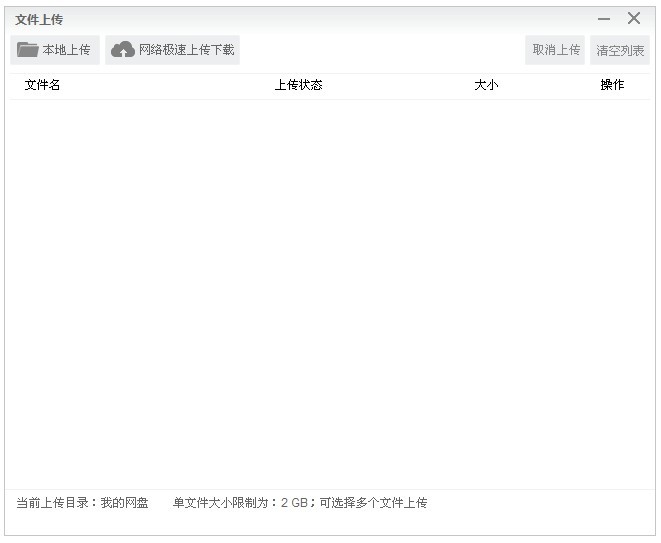
Task: Click the 文件名 column header
Action: click(42, 85)
